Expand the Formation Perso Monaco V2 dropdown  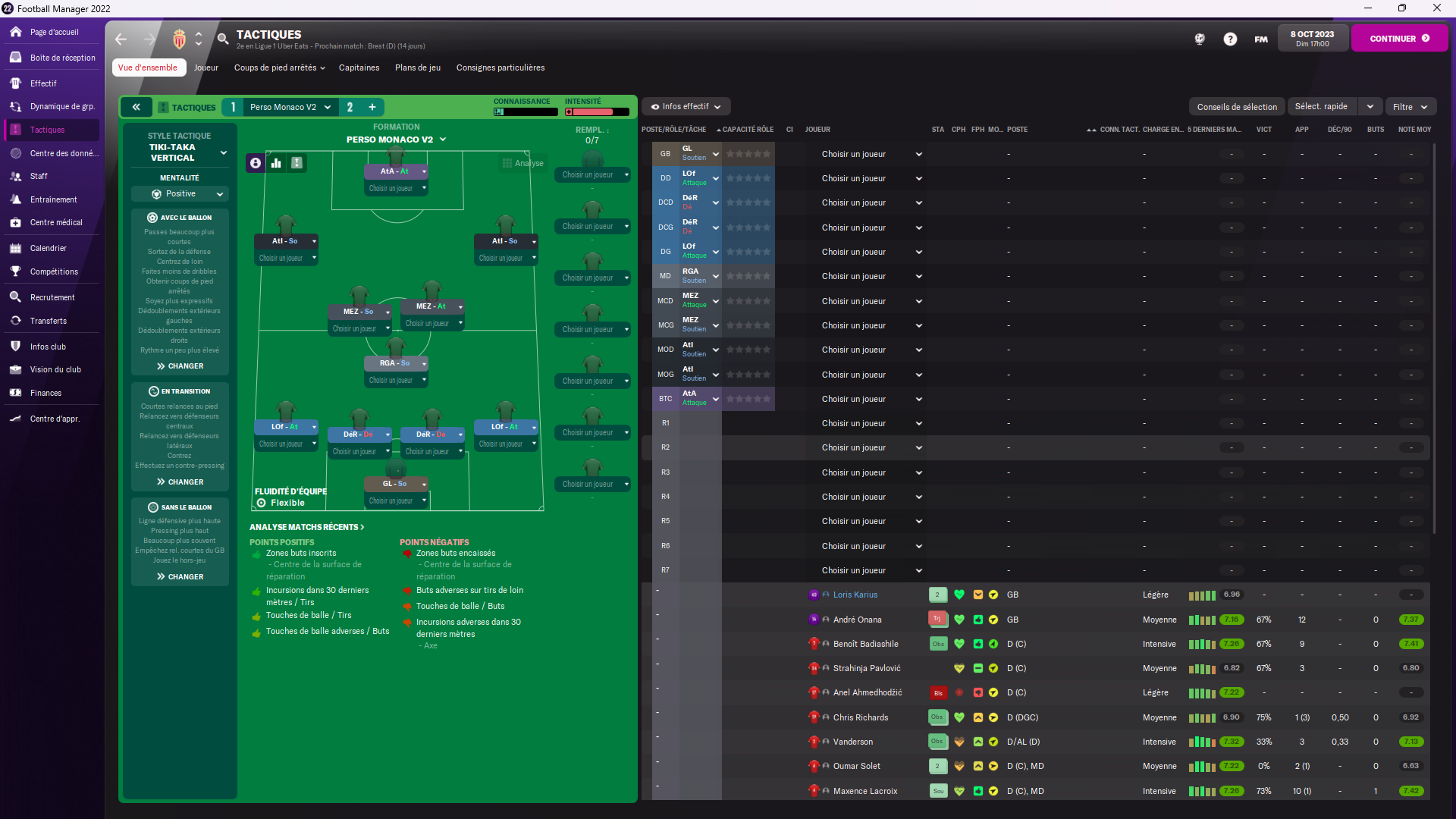click(396, 140)
